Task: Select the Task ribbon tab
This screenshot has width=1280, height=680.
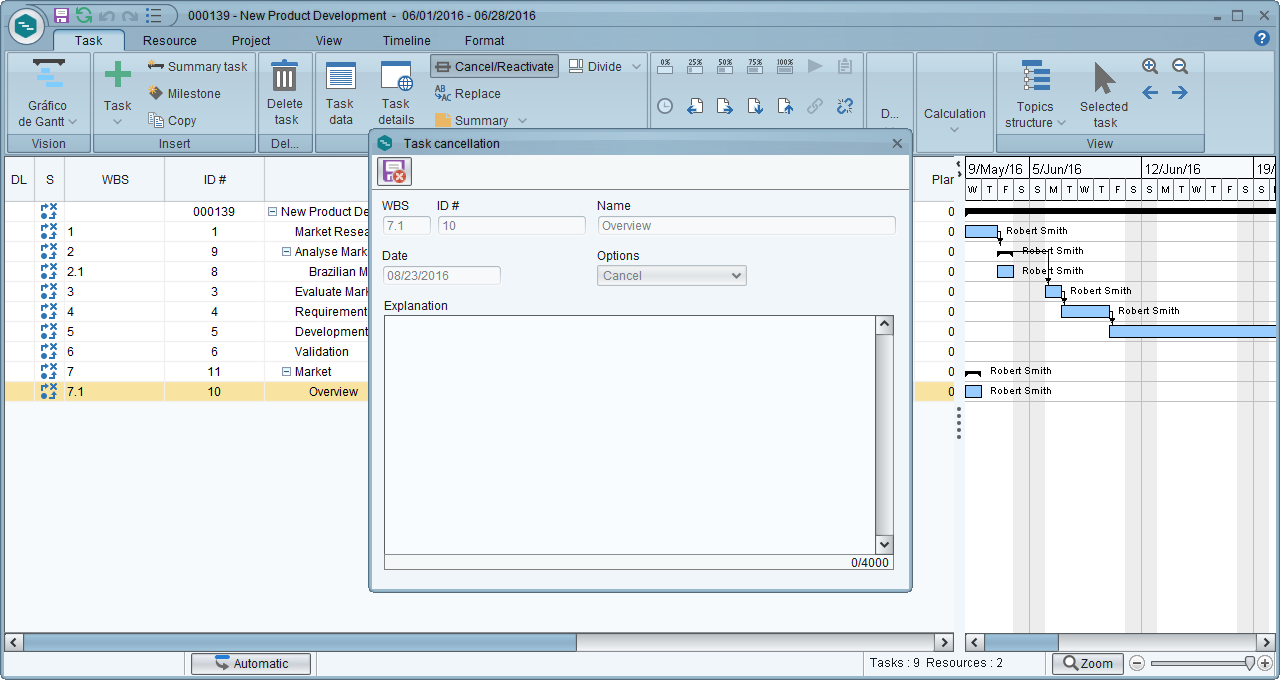Action: click(89, 41)
